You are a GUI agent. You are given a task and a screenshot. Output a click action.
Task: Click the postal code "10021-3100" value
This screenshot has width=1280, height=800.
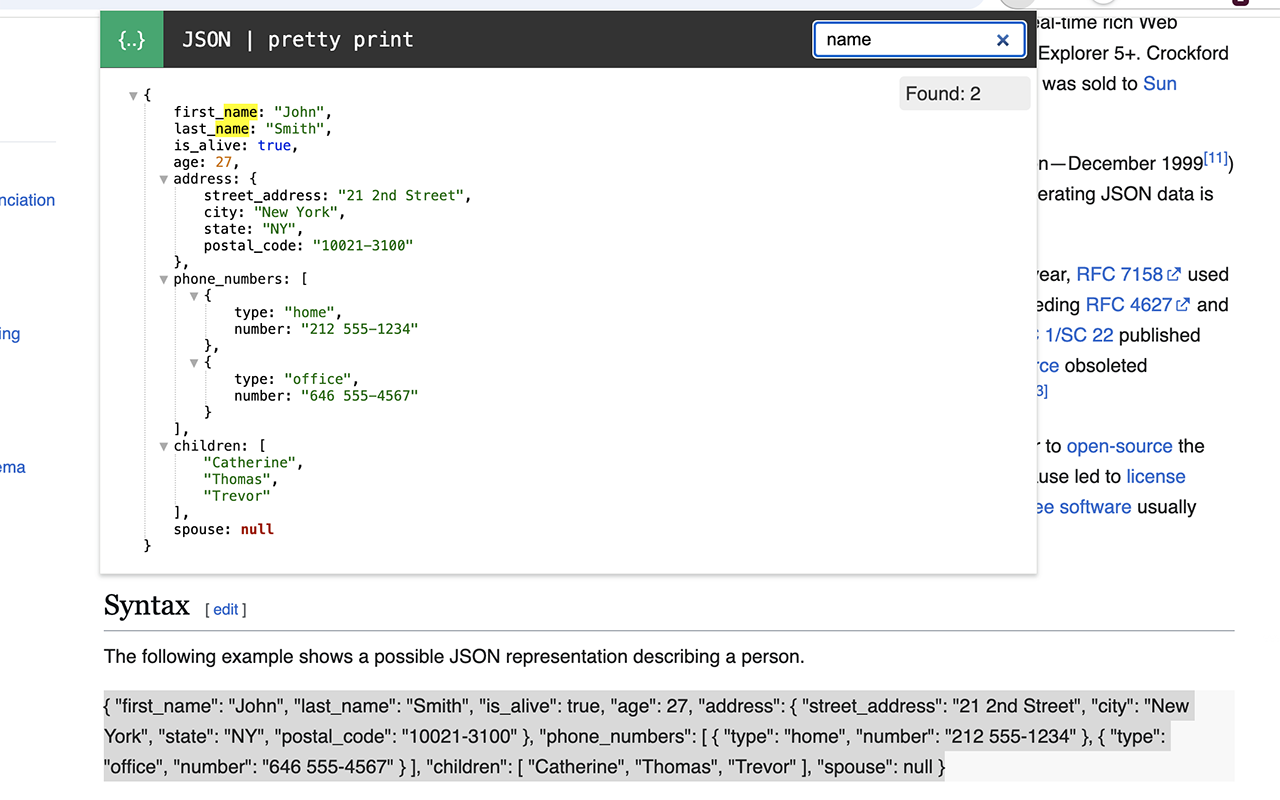point(362,246)
